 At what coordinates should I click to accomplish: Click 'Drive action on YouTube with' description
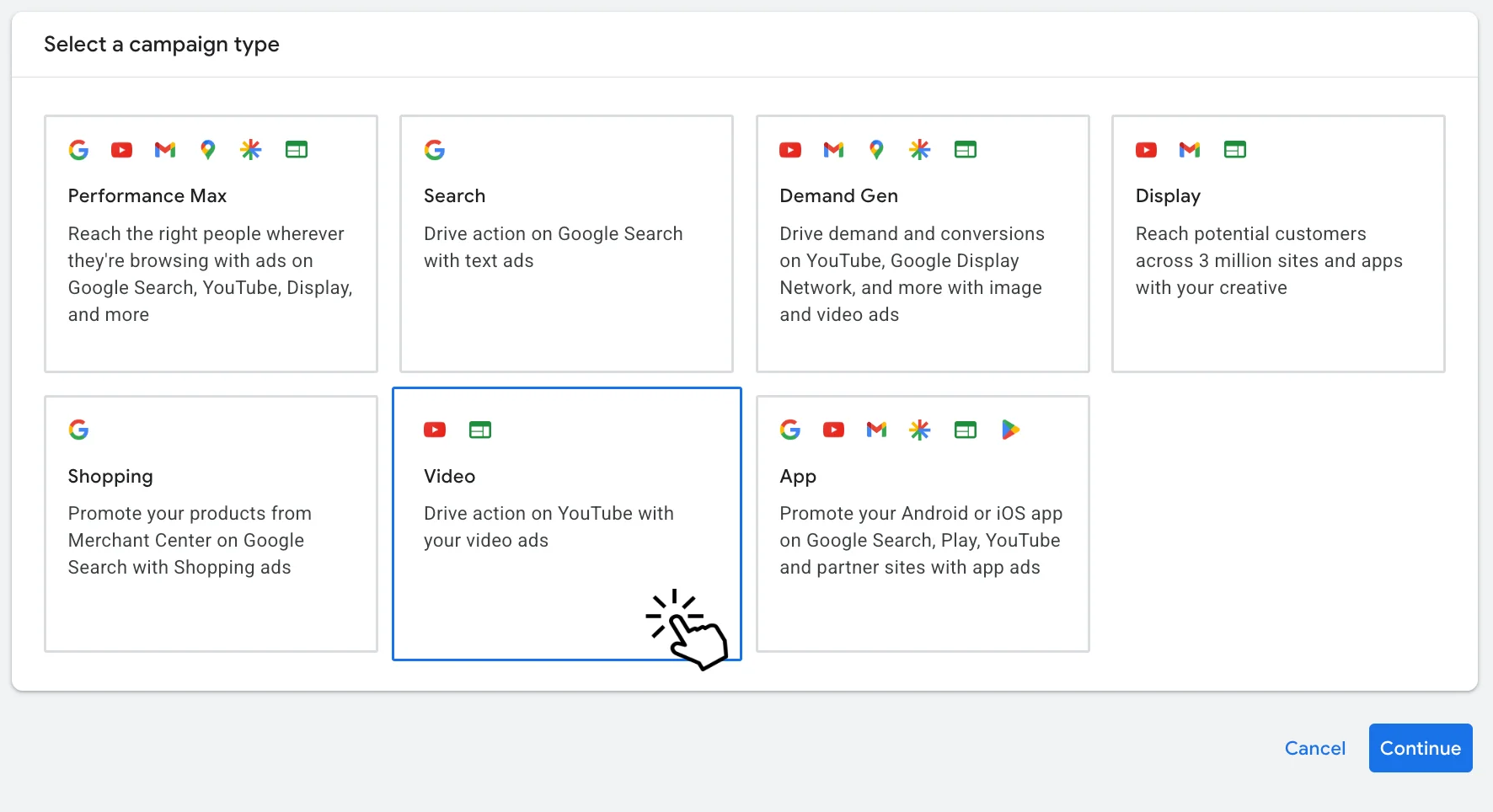[x=549, y=514]
